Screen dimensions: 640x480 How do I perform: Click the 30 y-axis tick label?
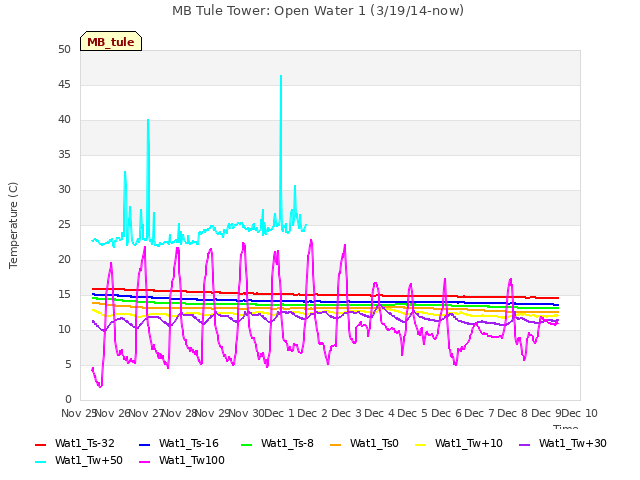(64, 190)
